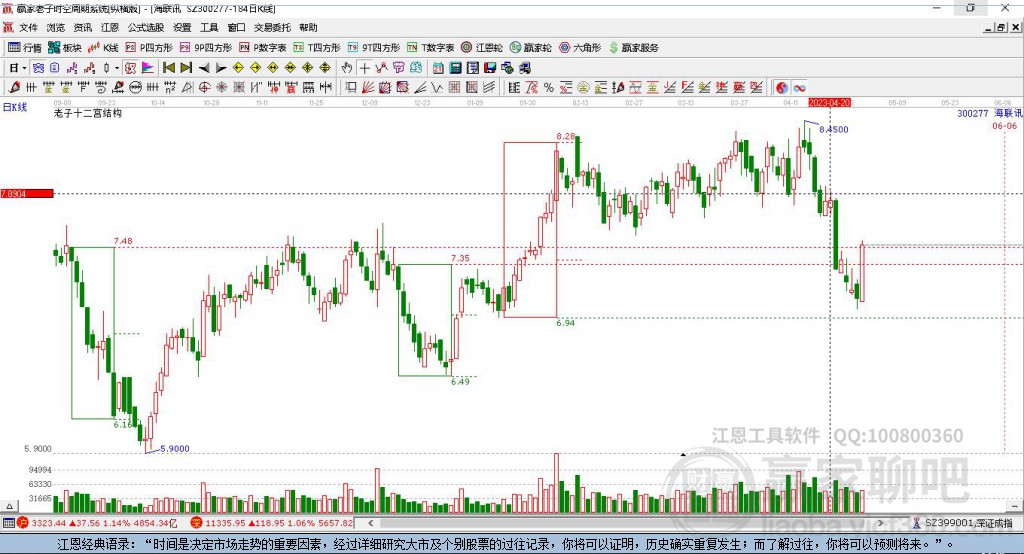Open the 资讯 menu
1024x554 pixels.
pyautogui.click(x=83, y=27)
